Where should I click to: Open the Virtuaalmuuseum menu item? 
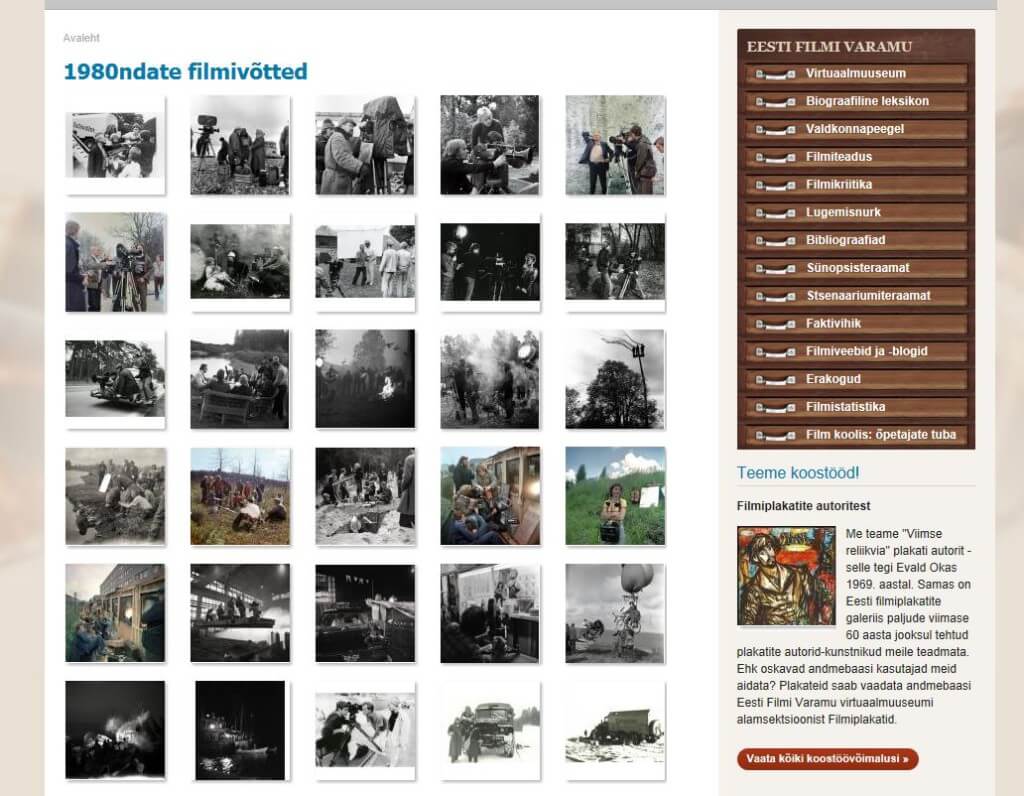pyautogui.click(x=856, y=74)
